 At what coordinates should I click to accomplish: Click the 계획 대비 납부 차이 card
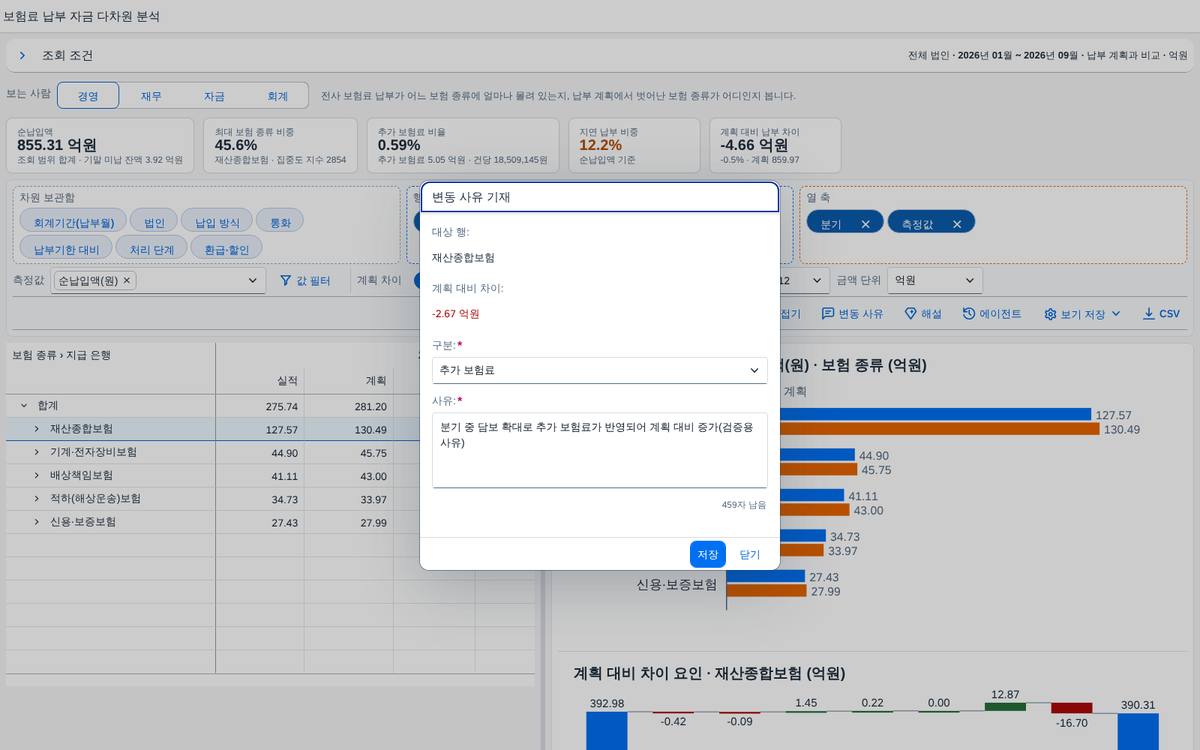pyautogui.click(x=776, y=146)
